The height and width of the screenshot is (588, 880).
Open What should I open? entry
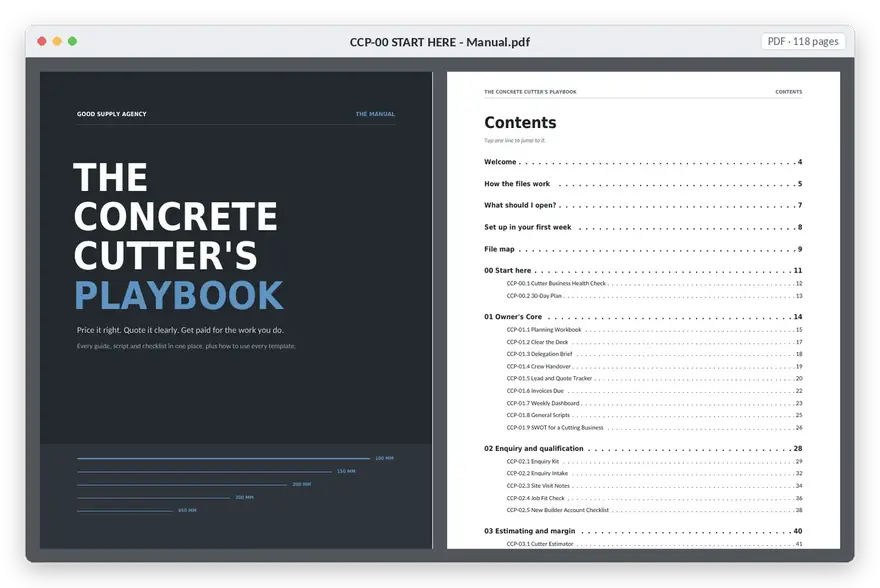643,205
